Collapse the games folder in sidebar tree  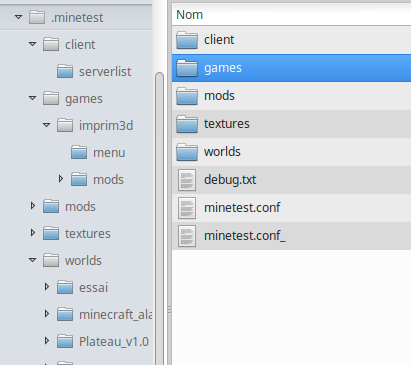pyautogui.click(x=32, y=98)
